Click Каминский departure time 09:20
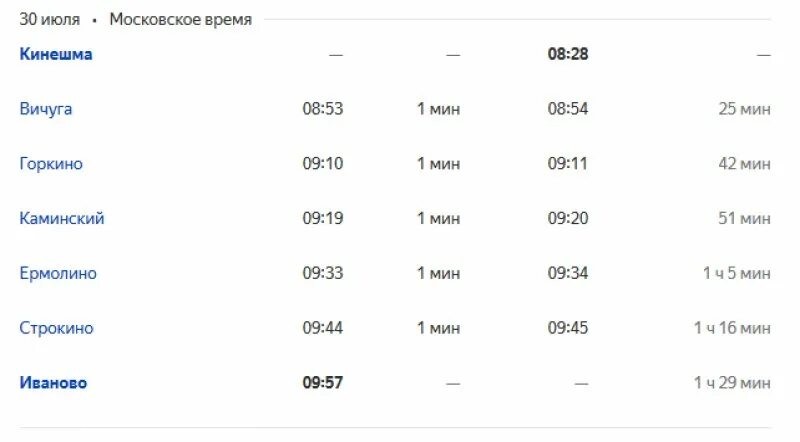This screenshot has width=800, height=442. pyautogui.click(x=568, y=218)
